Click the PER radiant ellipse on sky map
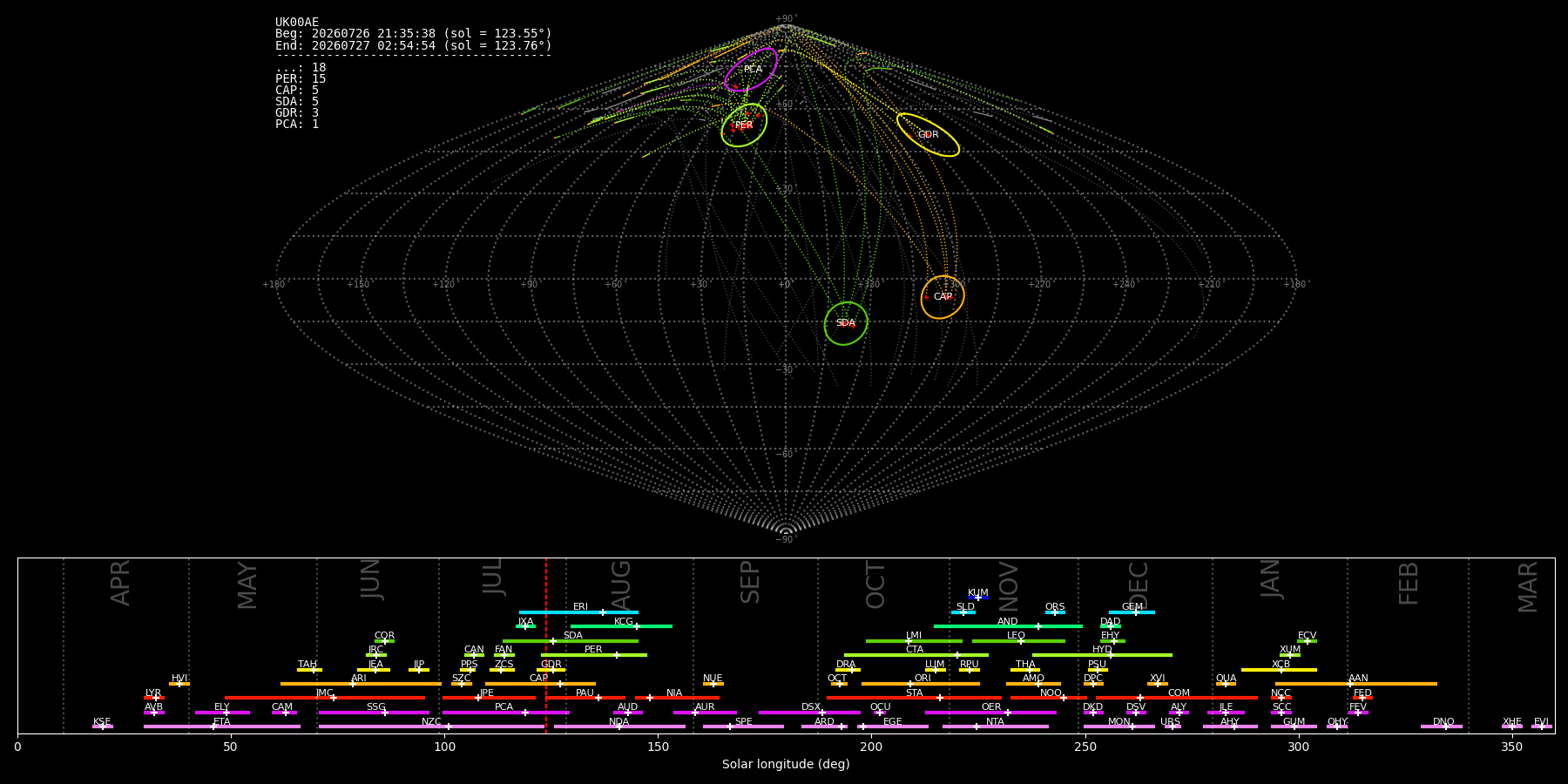 tap(744, 125)
